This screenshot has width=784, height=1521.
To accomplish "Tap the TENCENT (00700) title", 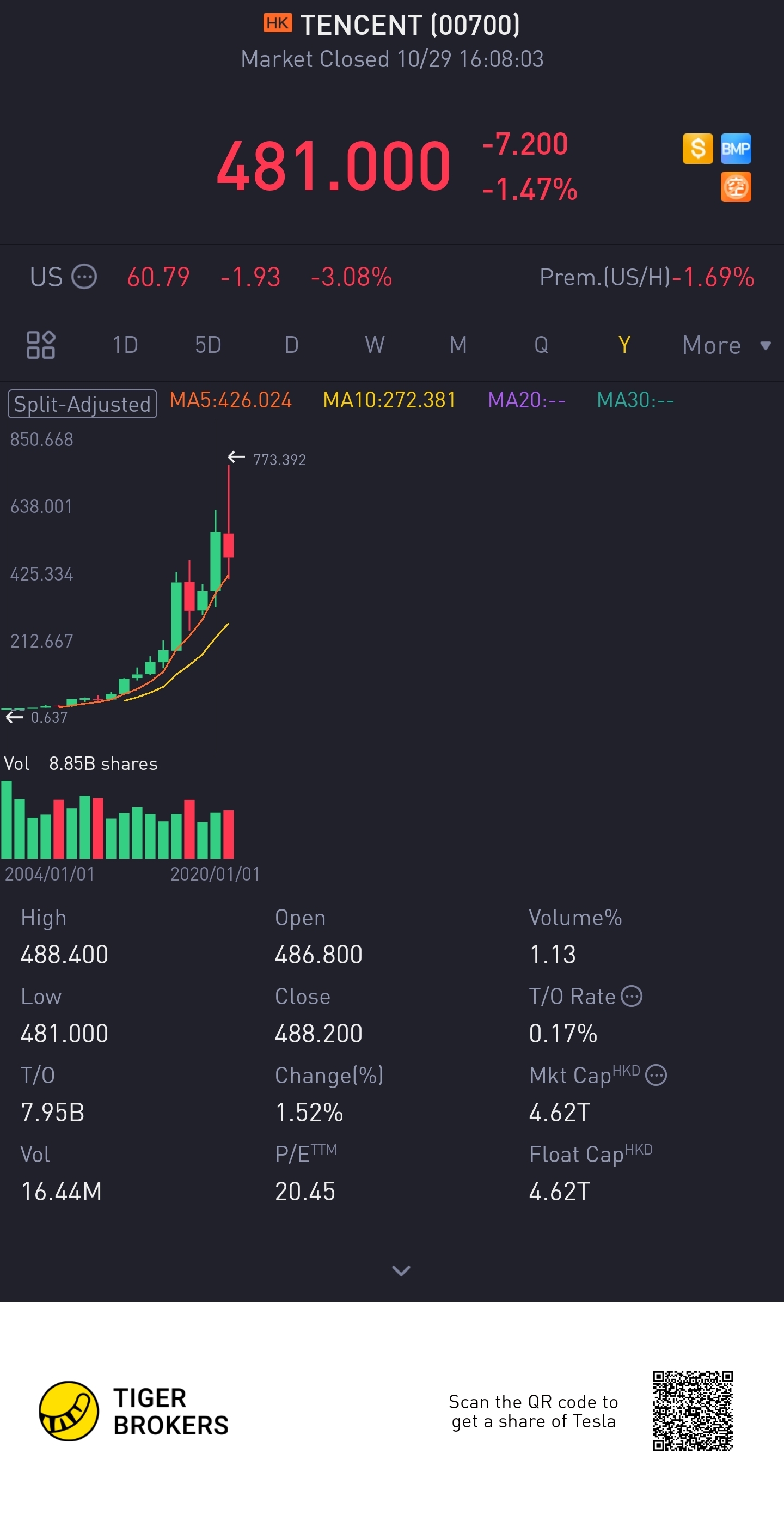I will click(411, 25).
